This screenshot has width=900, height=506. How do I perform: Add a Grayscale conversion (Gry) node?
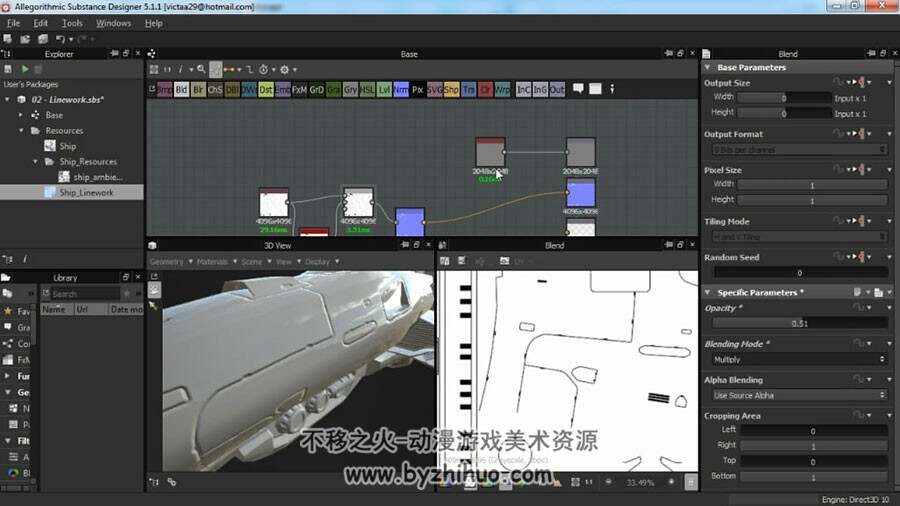click(x=350, y=89)
